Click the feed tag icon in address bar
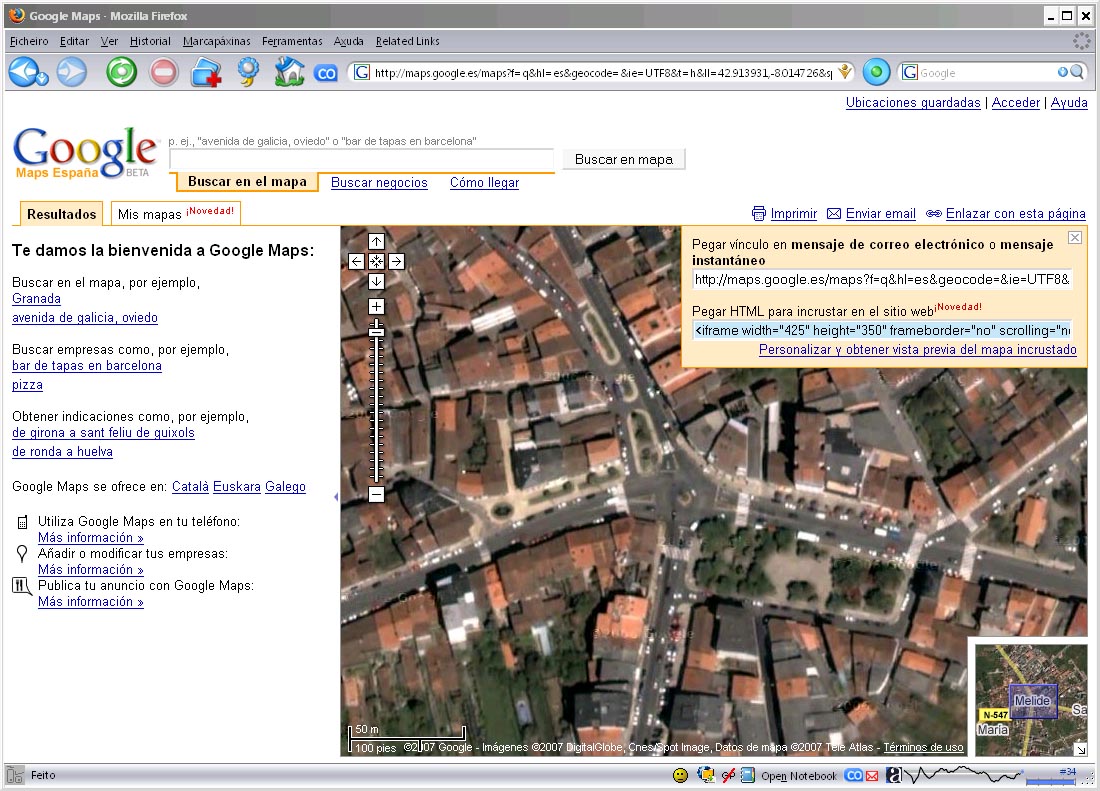Screen dimensions: 1100x791 [845, 72]
